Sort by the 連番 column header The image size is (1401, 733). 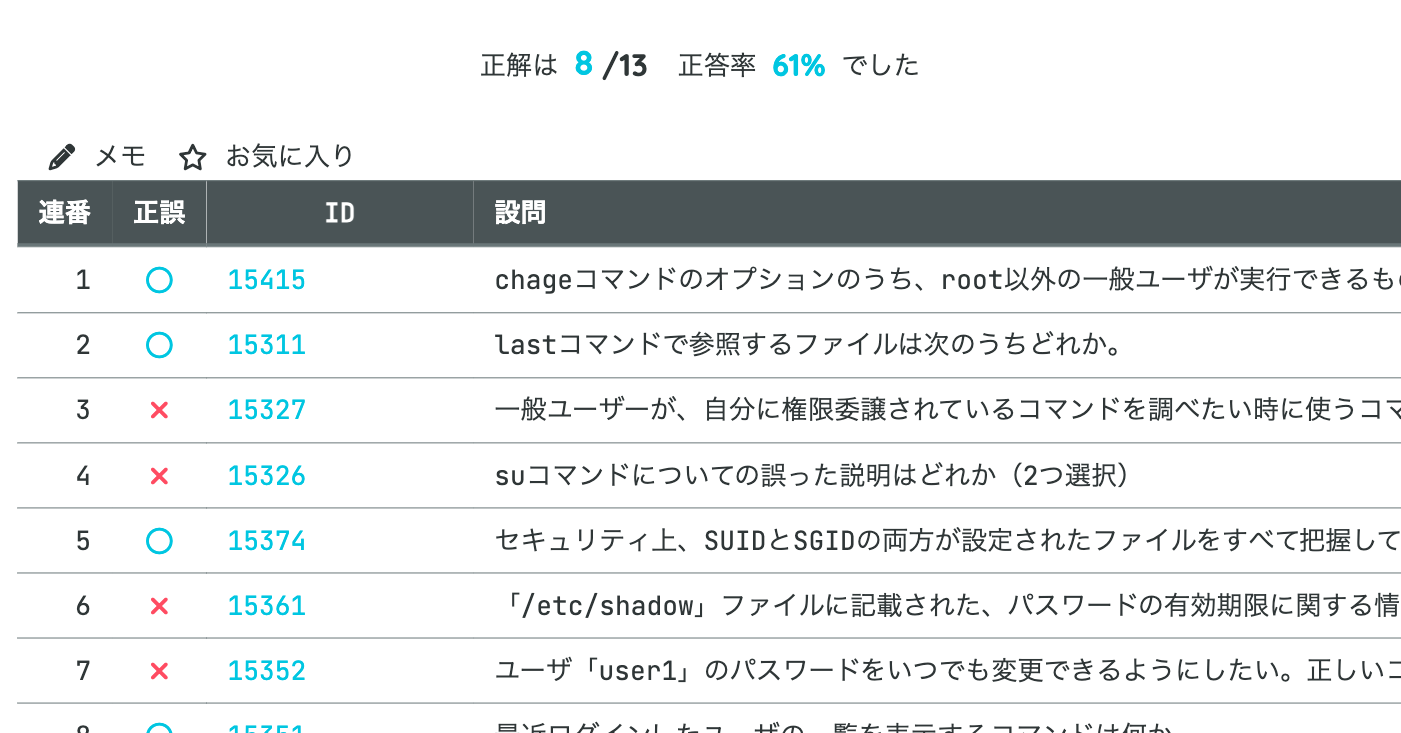[65, 213]
